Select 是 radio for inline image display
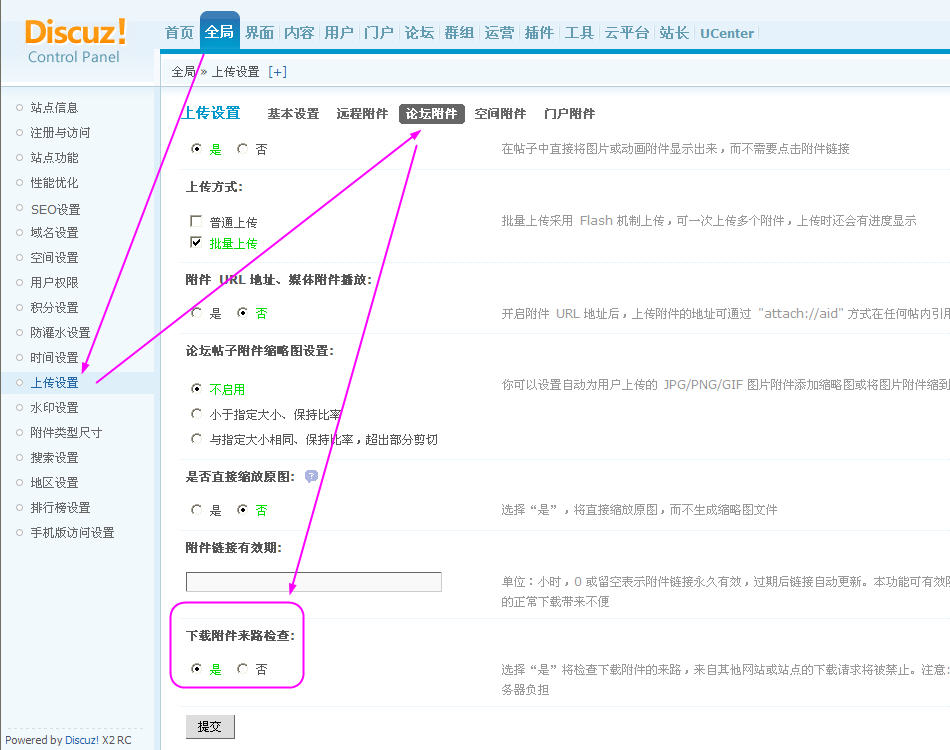Image resolution: width=950 pixels, height=750 pixels. (196, 148)
